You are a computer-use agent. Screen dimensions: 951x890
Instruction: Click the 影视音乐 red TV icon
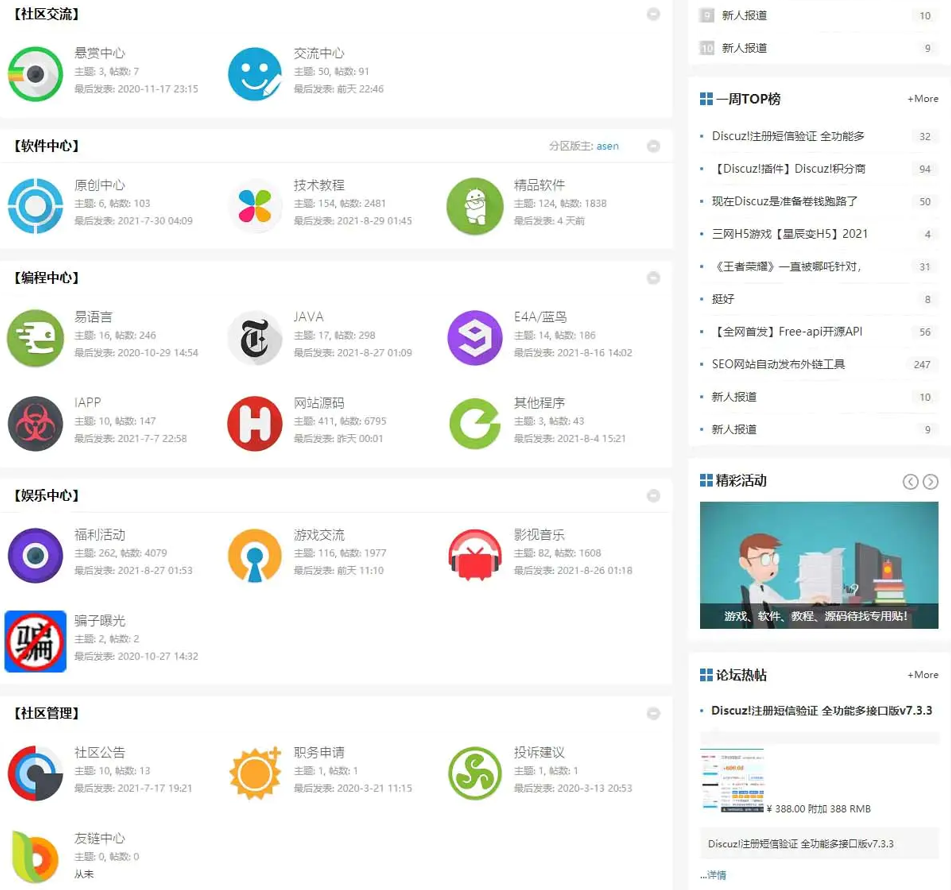(474, 555)
